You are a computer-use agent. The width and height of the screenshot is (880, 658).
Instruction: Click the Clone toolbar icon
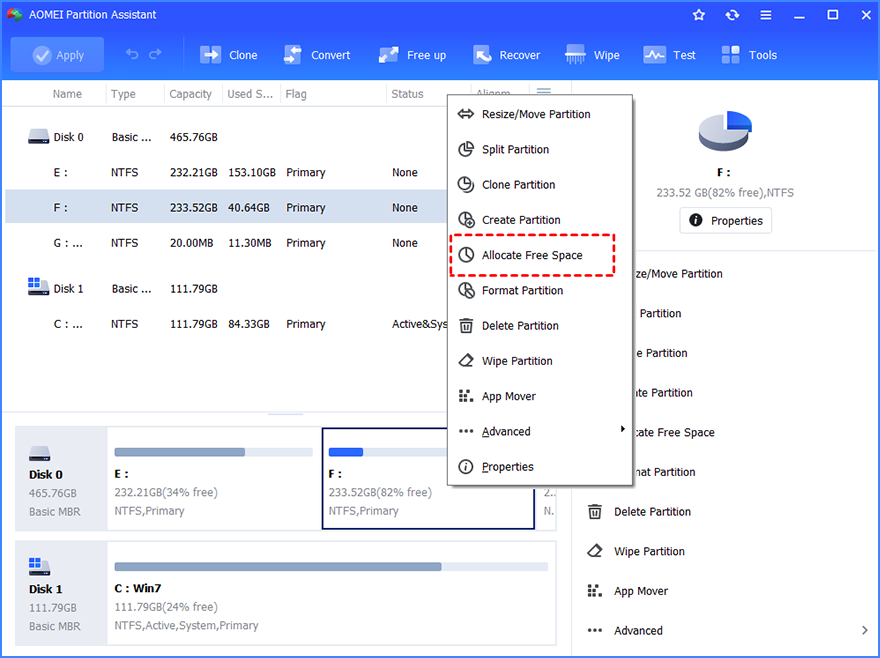tap(229, 55)
